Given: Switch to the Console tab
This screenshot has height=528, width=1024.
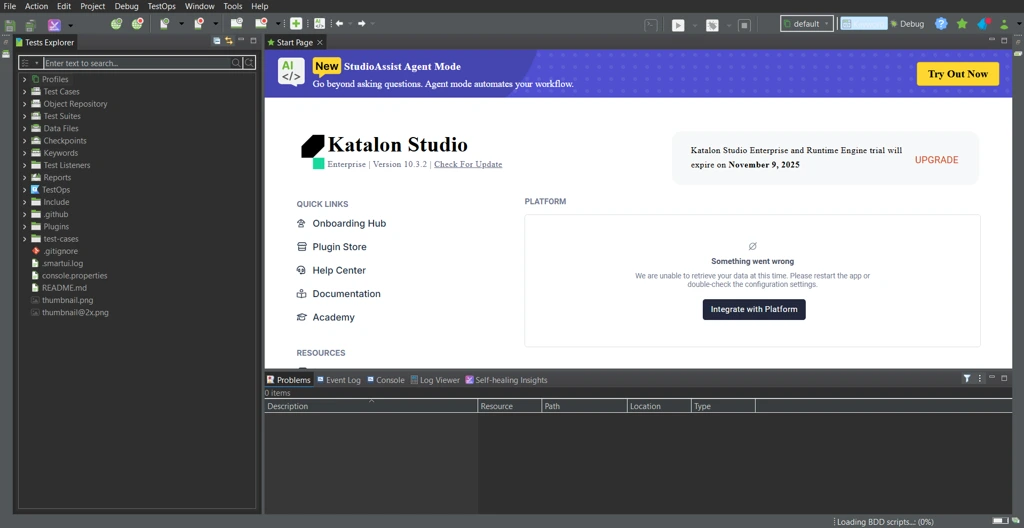Looking at the screenshot, I should pyautogui.click(x=386, y=380).
